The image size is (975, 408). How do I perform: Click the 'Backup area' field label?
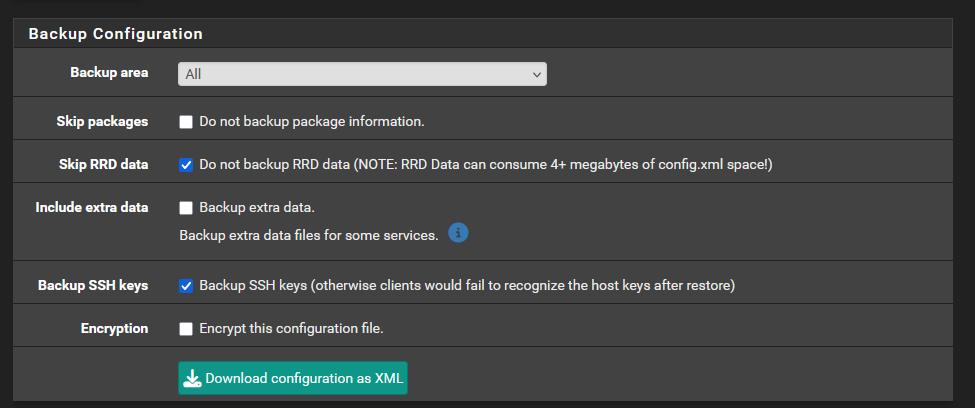[x=109, y=73]
